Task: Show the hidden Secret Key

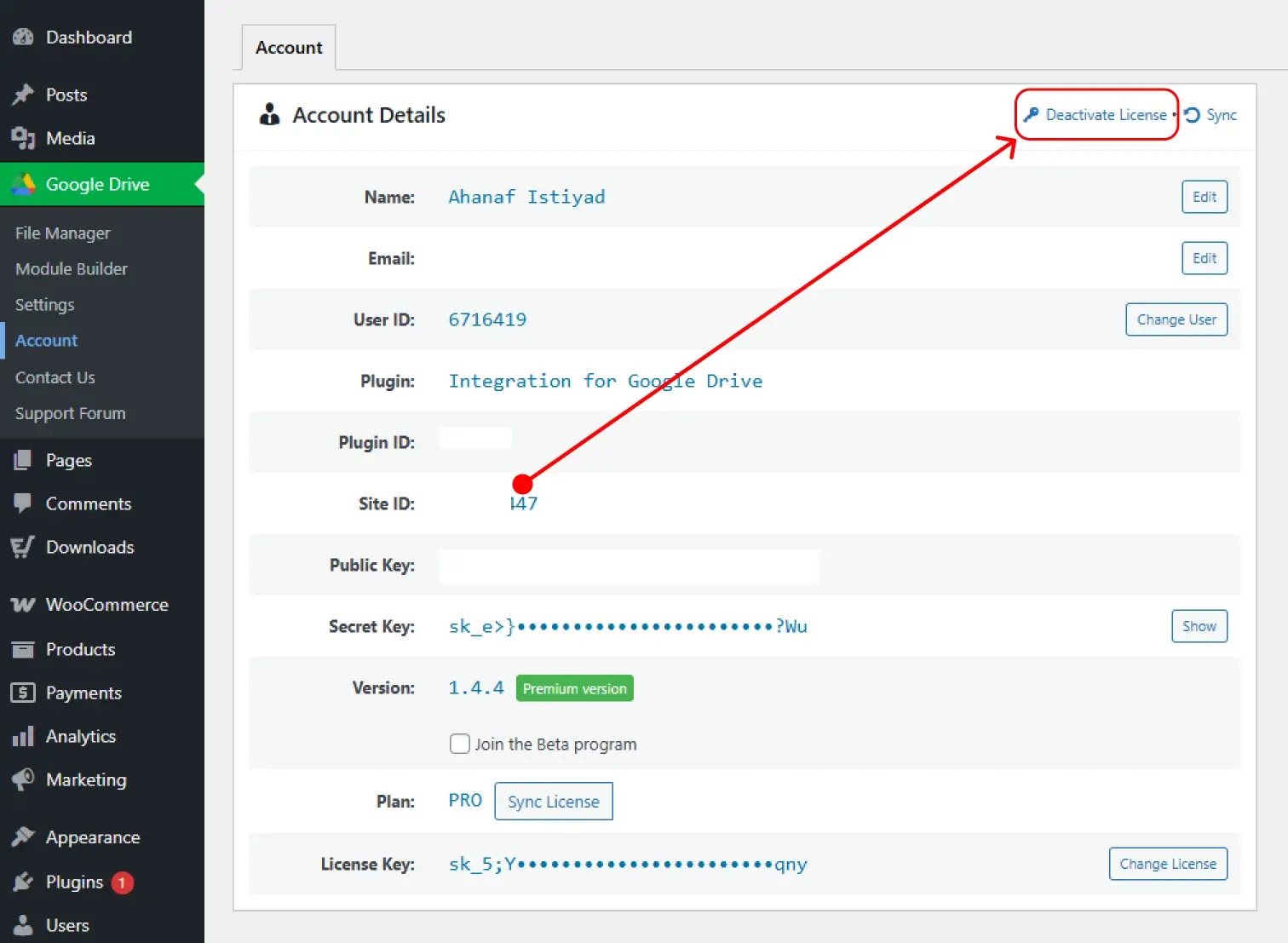Action: pos(1199,626)
